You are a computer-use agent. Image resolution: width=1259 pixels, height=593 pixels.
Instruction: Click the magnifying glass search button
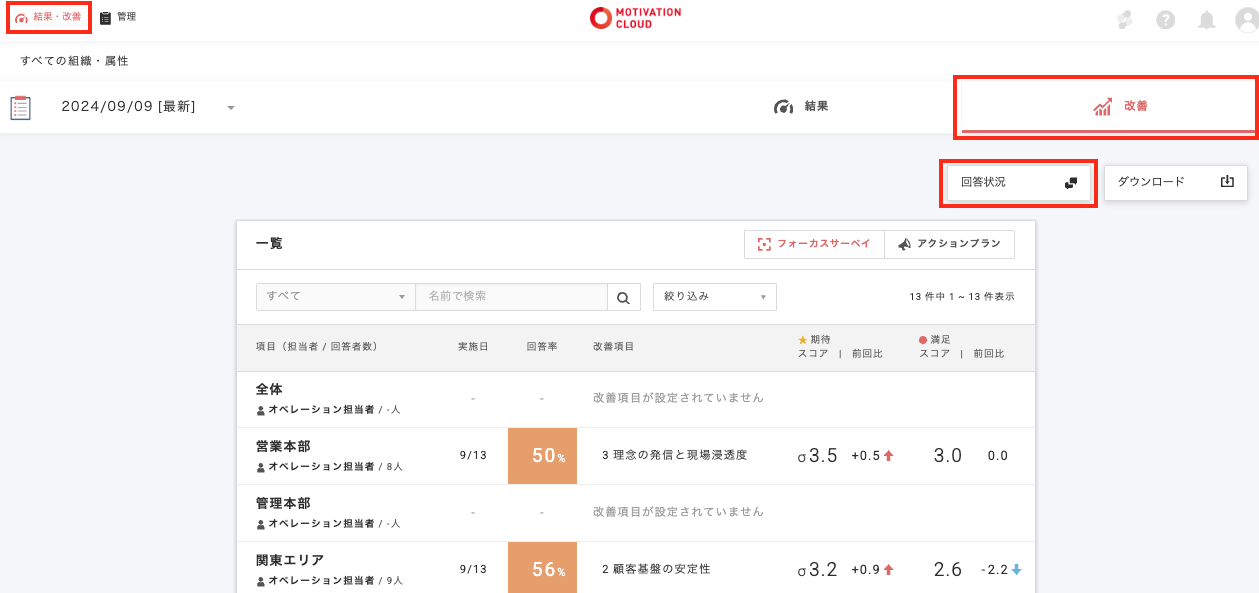(623, 297)
